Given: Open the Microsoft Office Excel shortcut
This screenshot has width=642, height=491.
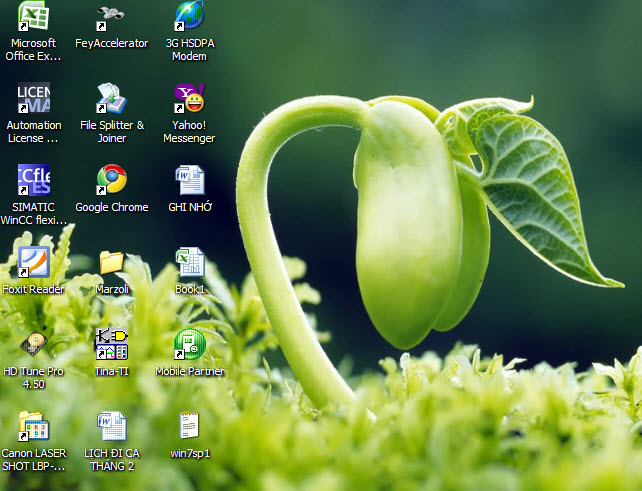Looking at the screenshot, I should point(33,17).
